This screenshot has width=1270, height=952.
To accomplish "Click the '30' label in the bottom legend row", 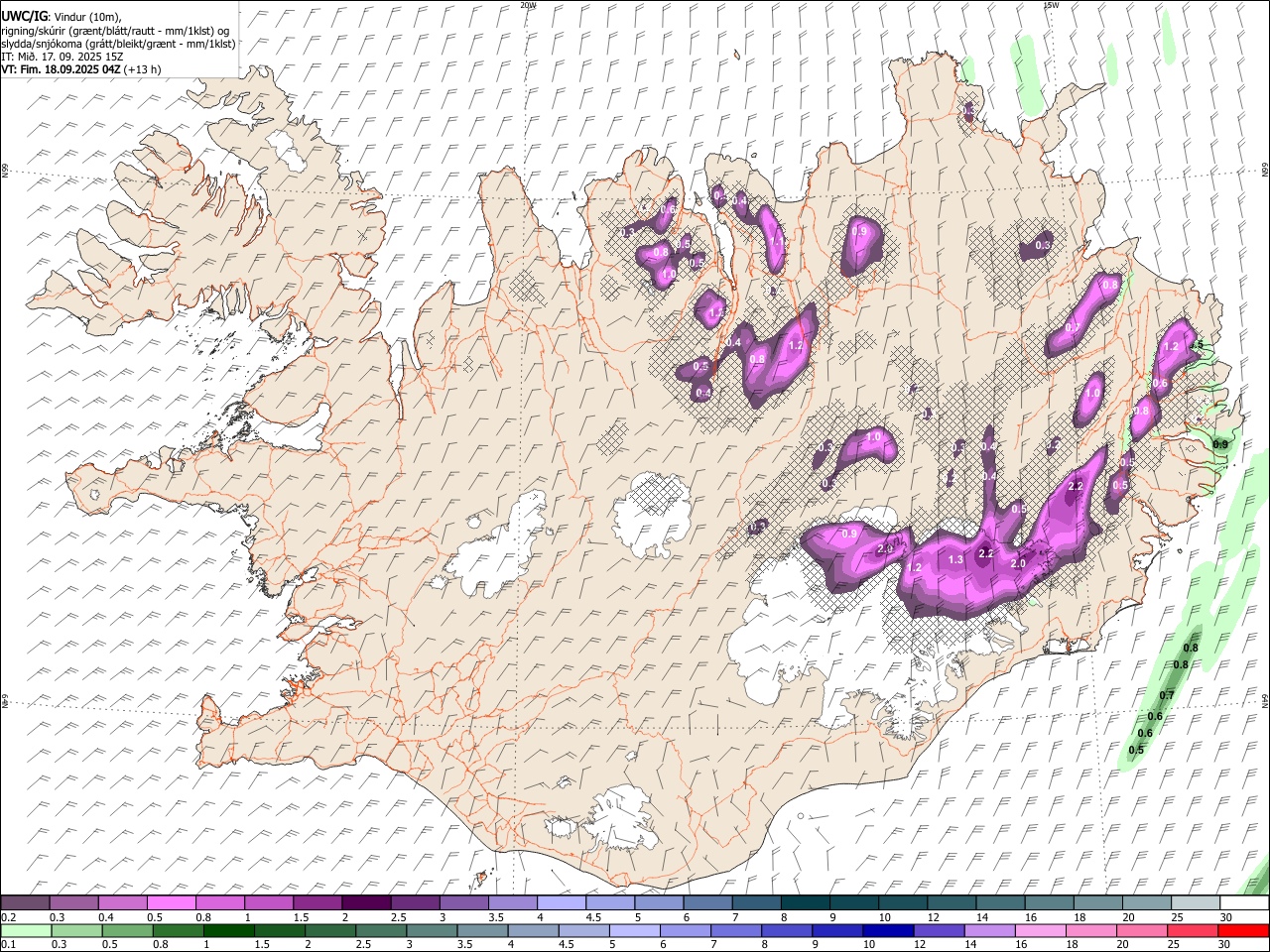I will pos(1225,945).
